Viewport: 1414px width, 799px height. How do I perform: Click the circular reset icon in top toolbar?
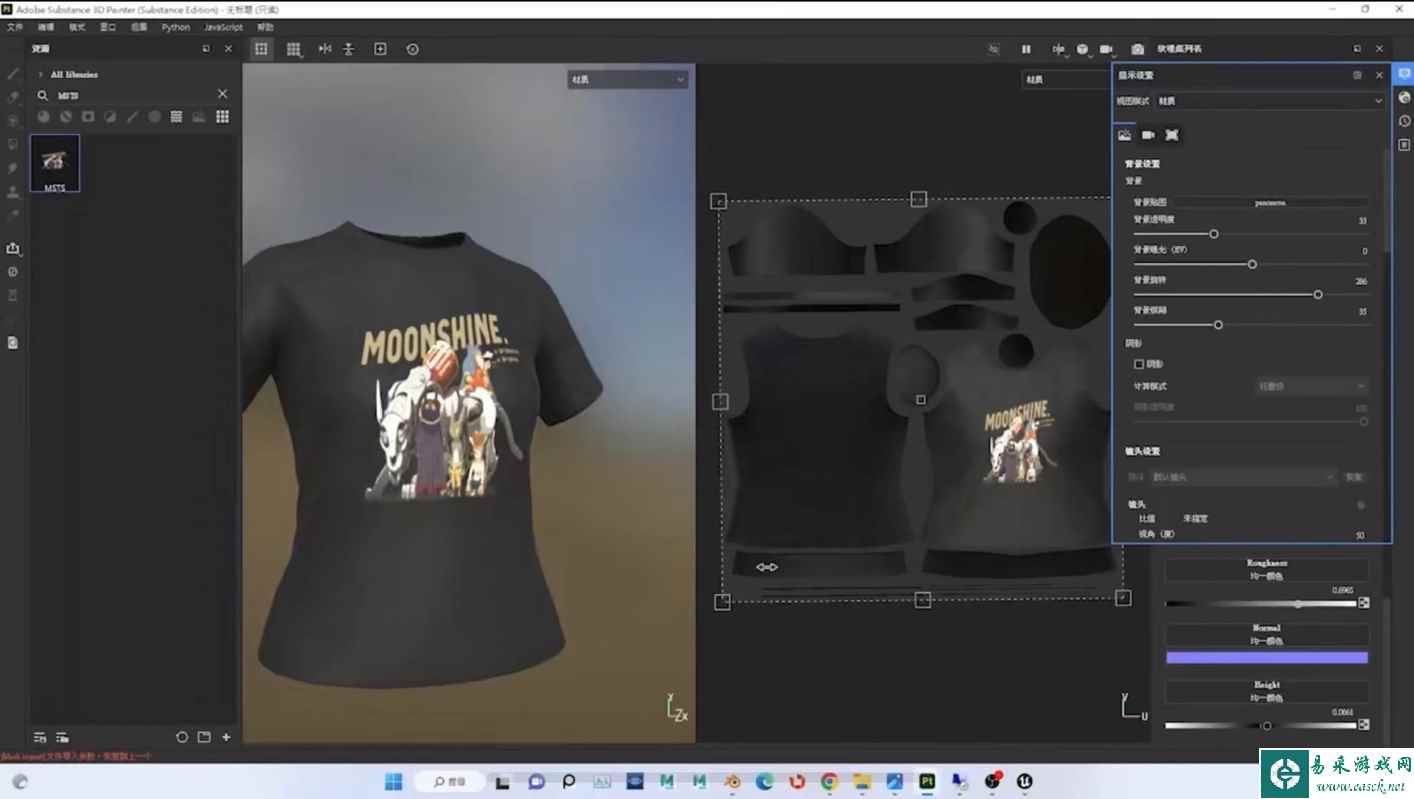[412, 48]
